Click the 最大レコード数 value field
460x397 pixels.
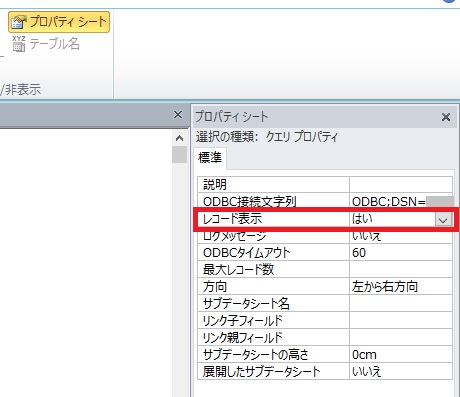(401, 270)
